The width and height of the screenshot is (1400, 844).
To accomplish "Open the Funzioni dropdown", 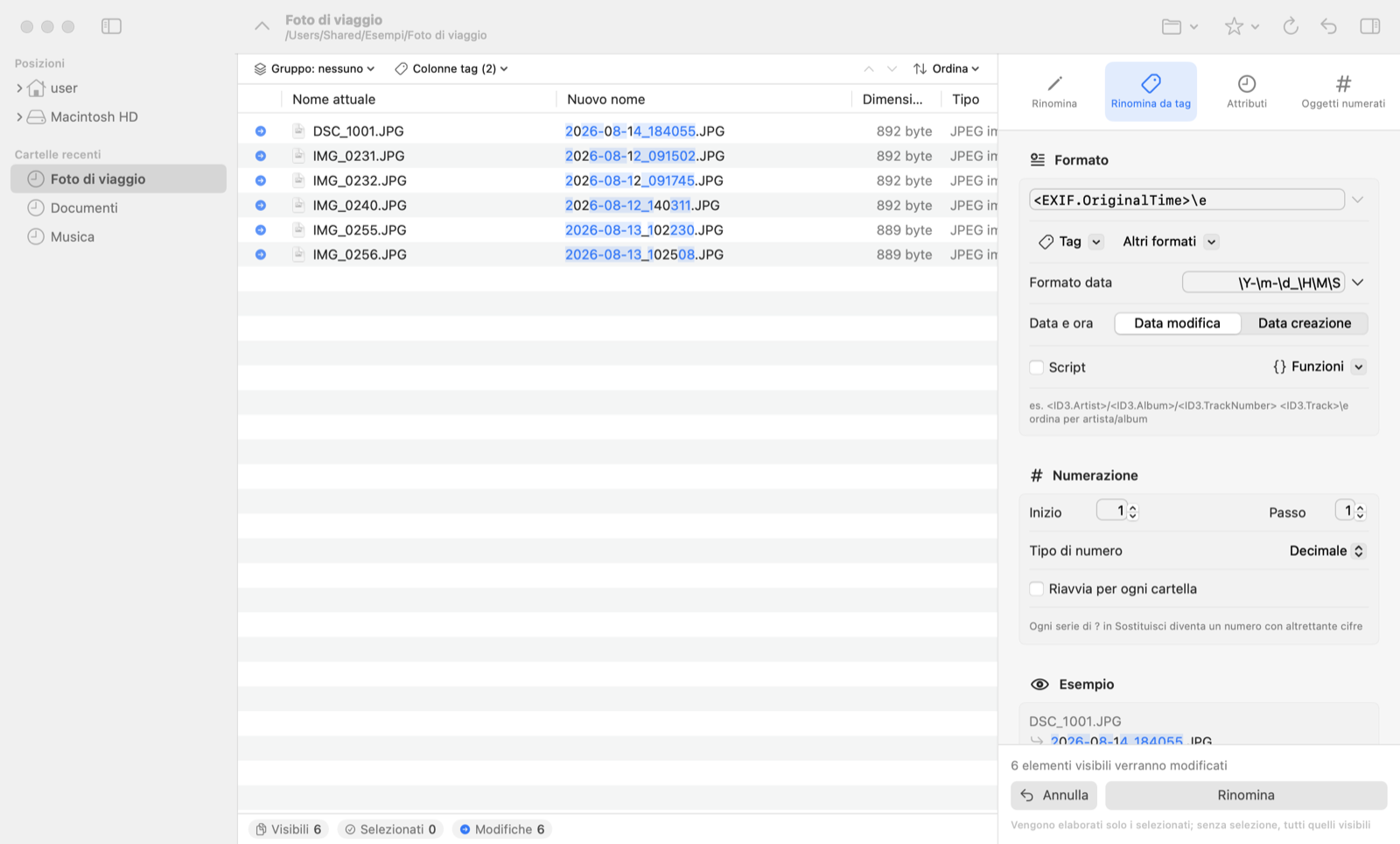I will [x=1319, y=367].
